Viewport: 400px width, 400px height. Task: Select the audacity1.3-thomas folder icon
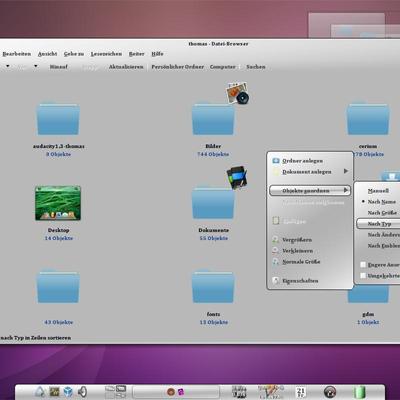pyautogui.click(x=58, y=119)
